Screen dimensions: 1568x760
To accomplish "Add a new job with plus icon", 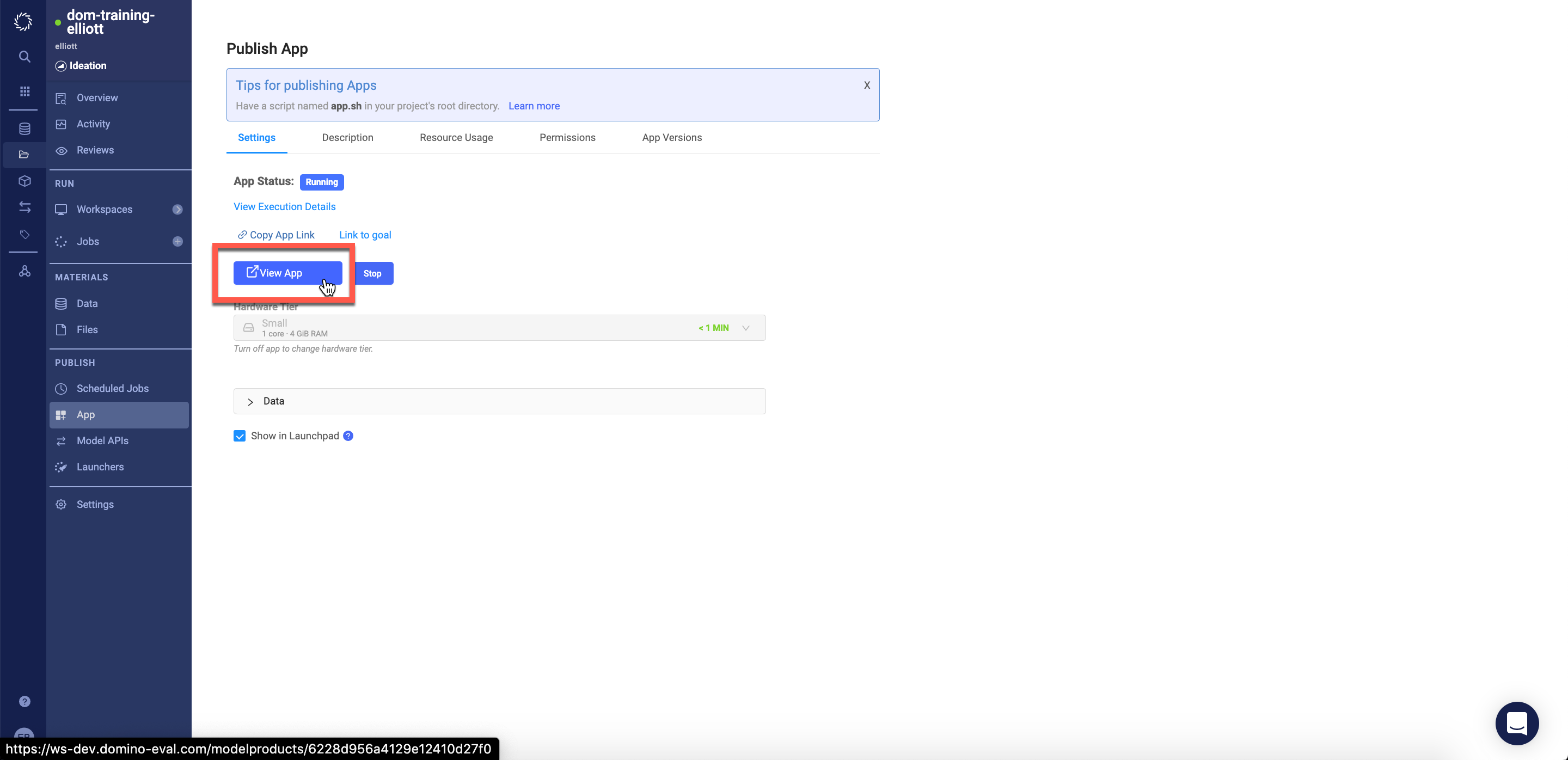I will tap(177, 242).
